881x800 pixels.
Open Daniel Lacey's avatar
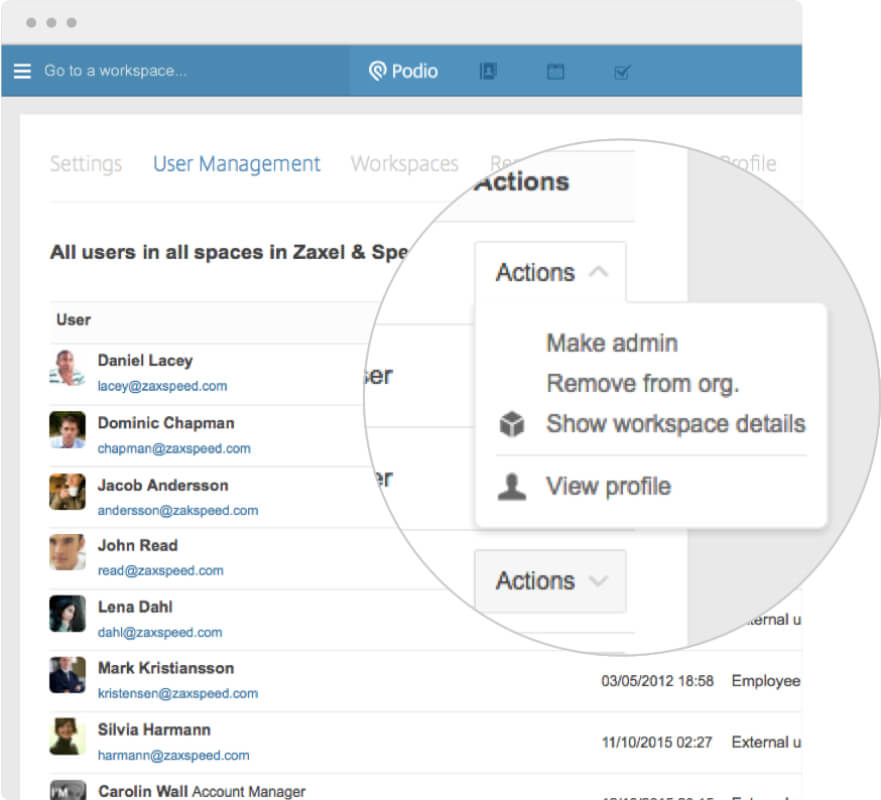[67, 368]
